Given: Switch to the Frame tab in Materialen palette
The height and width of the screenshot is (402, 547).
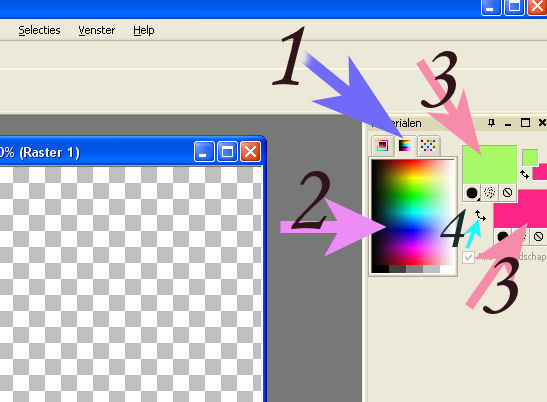Looking at the screenshot, I should coord(382,145).
